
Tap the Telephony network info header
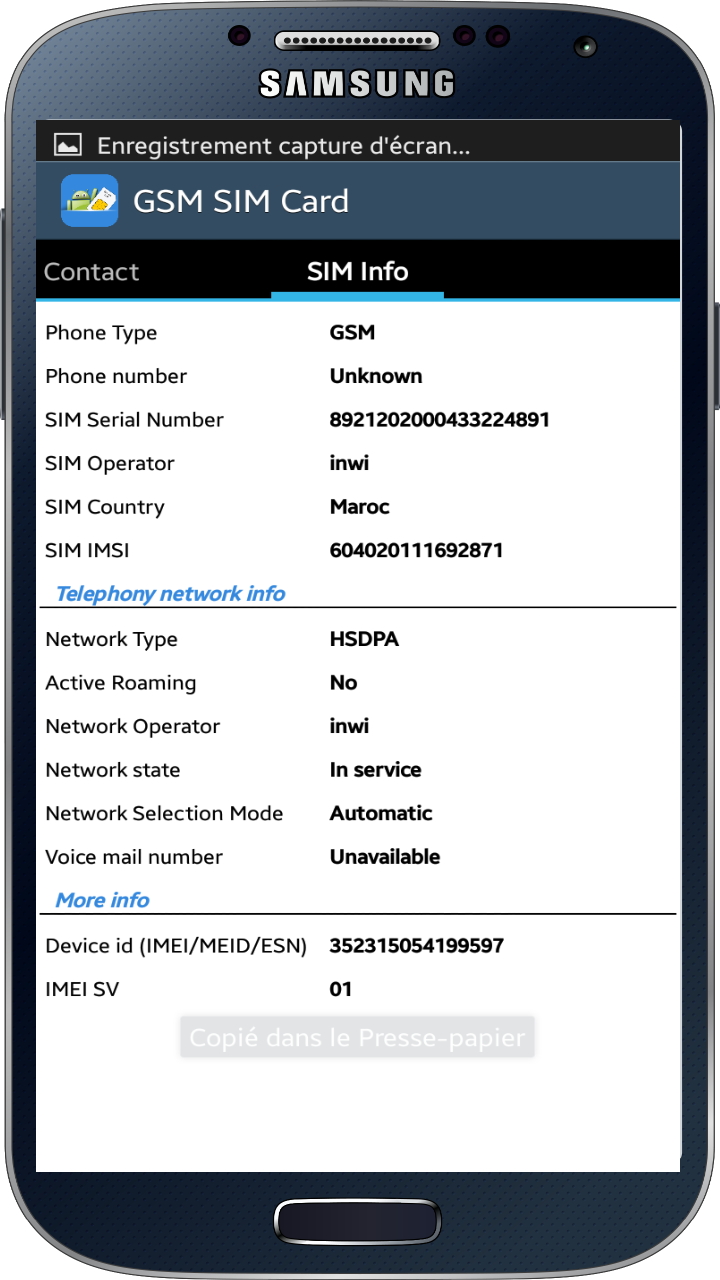point(170,594)
